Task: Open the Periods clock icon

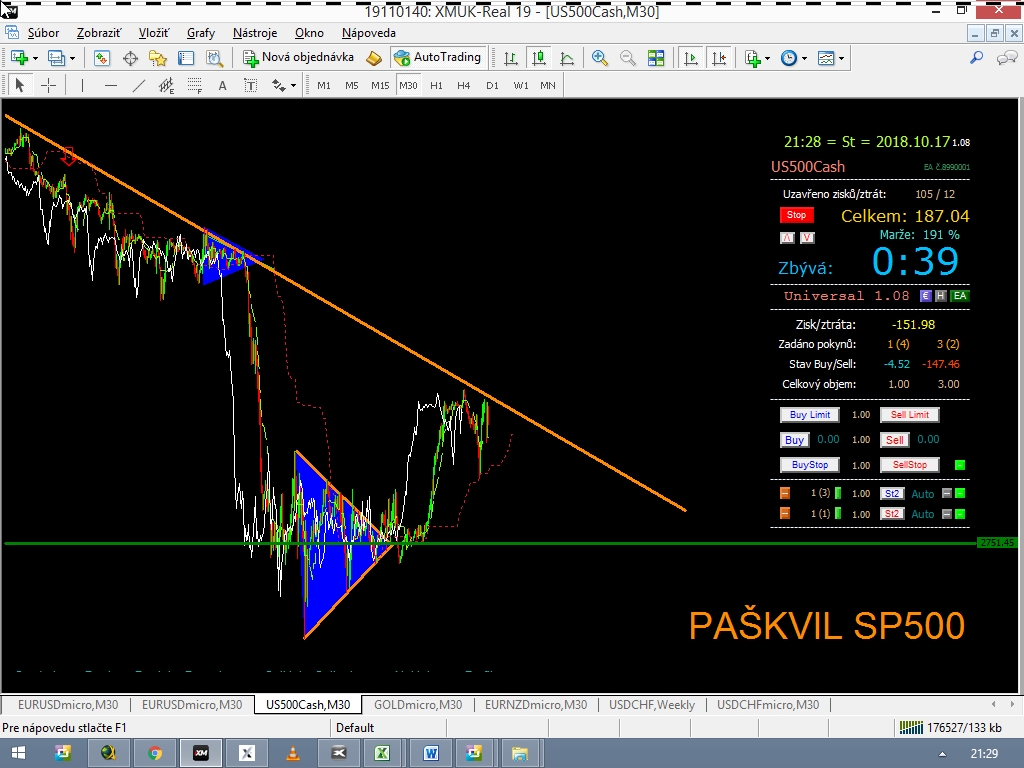Action: click(789, 58)
